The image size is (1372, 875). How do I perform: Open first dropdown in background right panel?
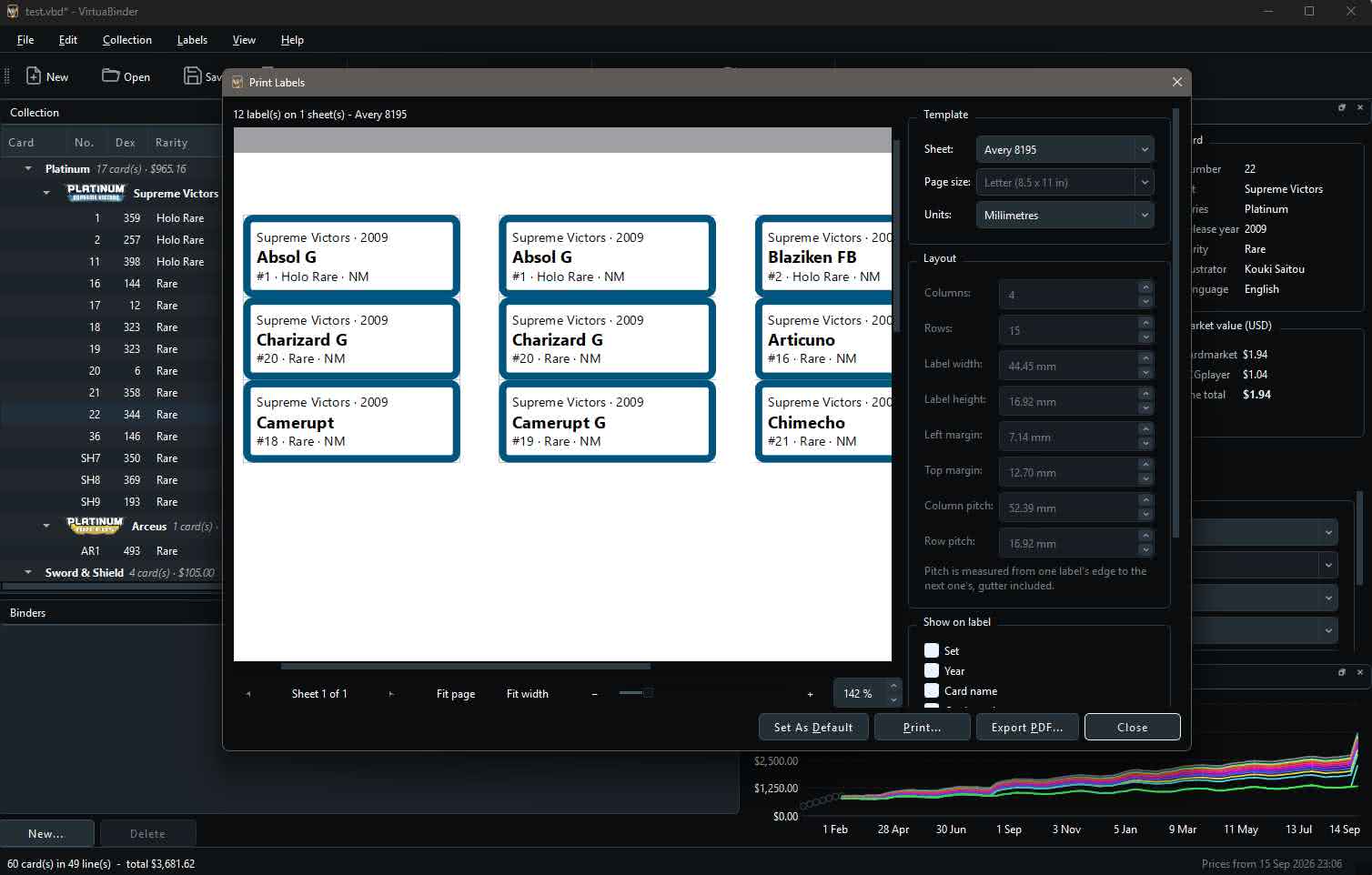click(1266, 532)
